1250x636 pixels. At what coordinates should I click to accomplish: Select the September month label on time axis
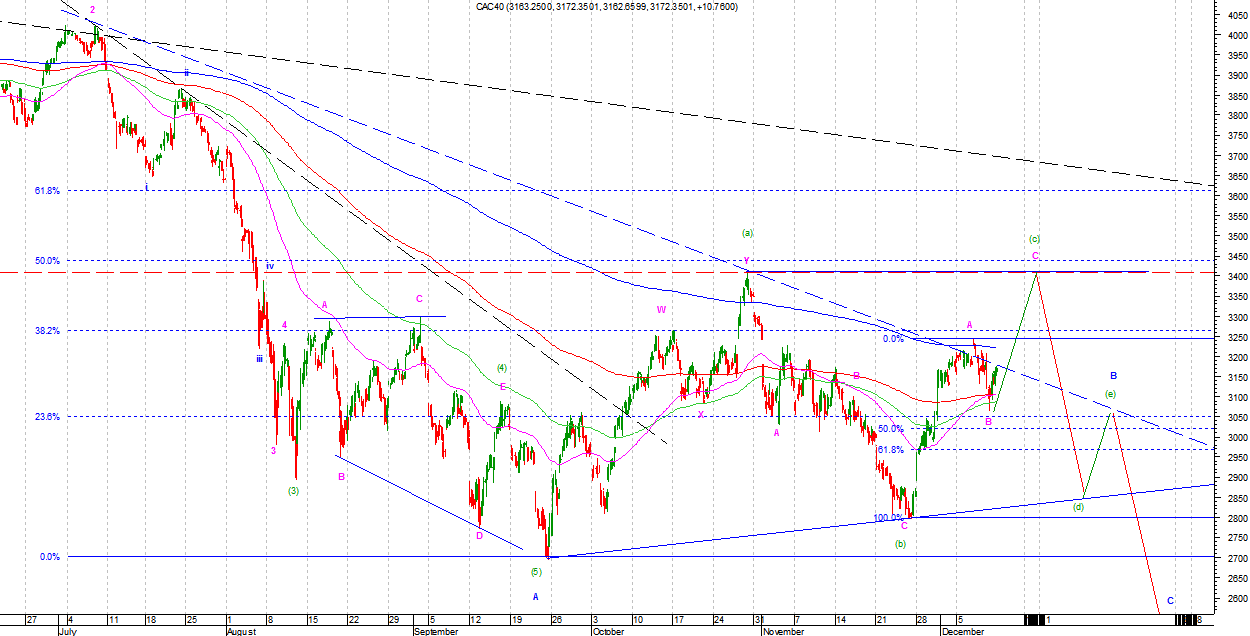coord(435,632)
